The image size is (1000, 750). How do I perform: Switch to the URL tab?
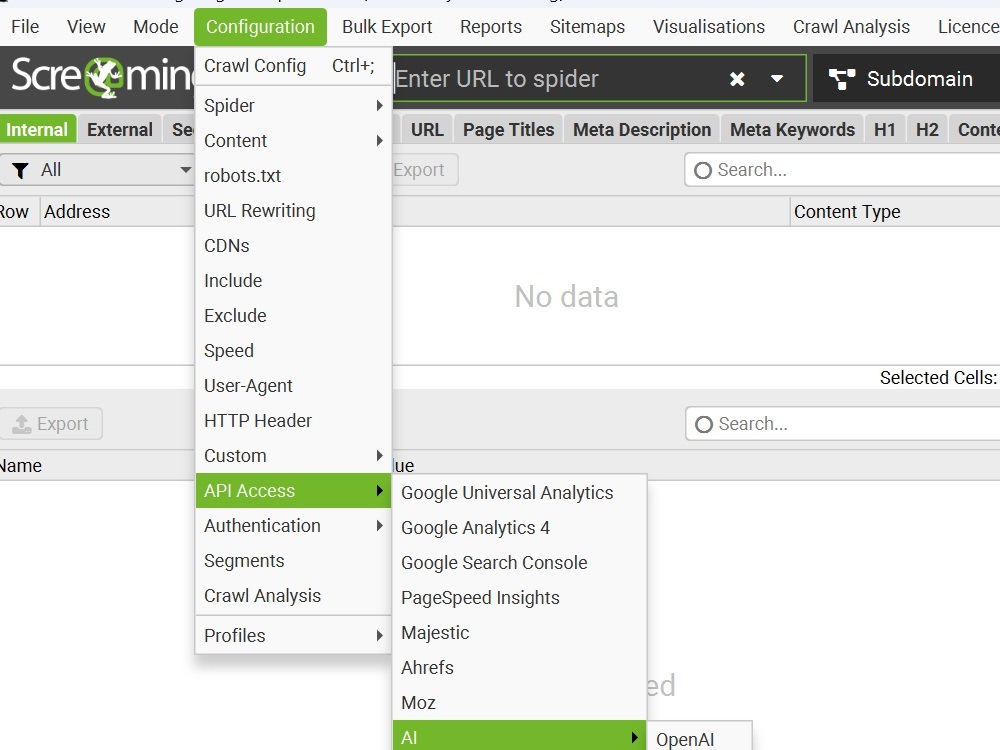(427, 129)
